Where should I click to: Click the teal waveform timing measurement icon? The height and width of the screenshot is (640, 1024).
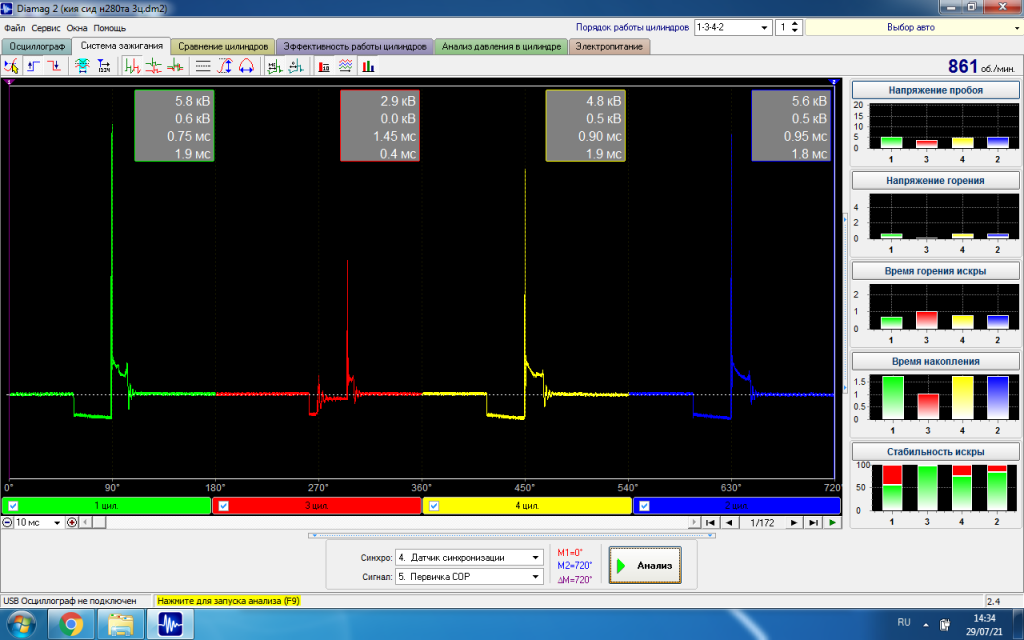296,66
